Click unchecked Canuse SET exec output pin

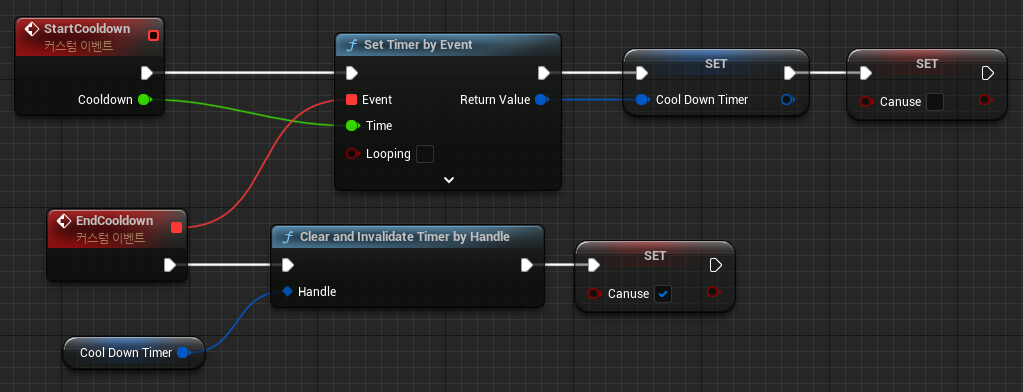[988, 73]
